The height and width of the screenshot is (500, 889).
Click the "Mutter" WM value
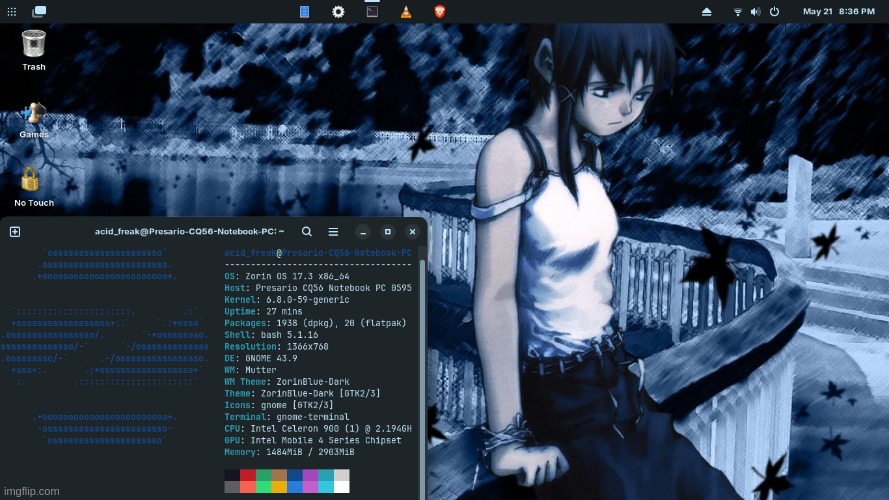click(x=261, y=370)
